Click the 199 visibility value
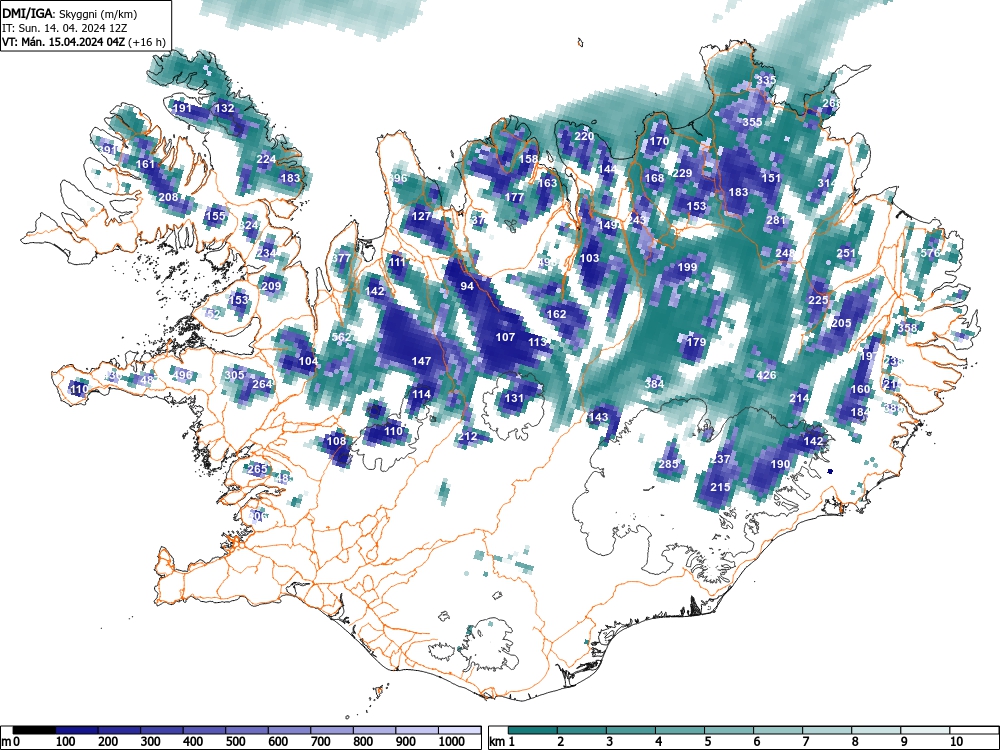The width and height of the screenshot is (1000, 750). click(x=688, y=267)
